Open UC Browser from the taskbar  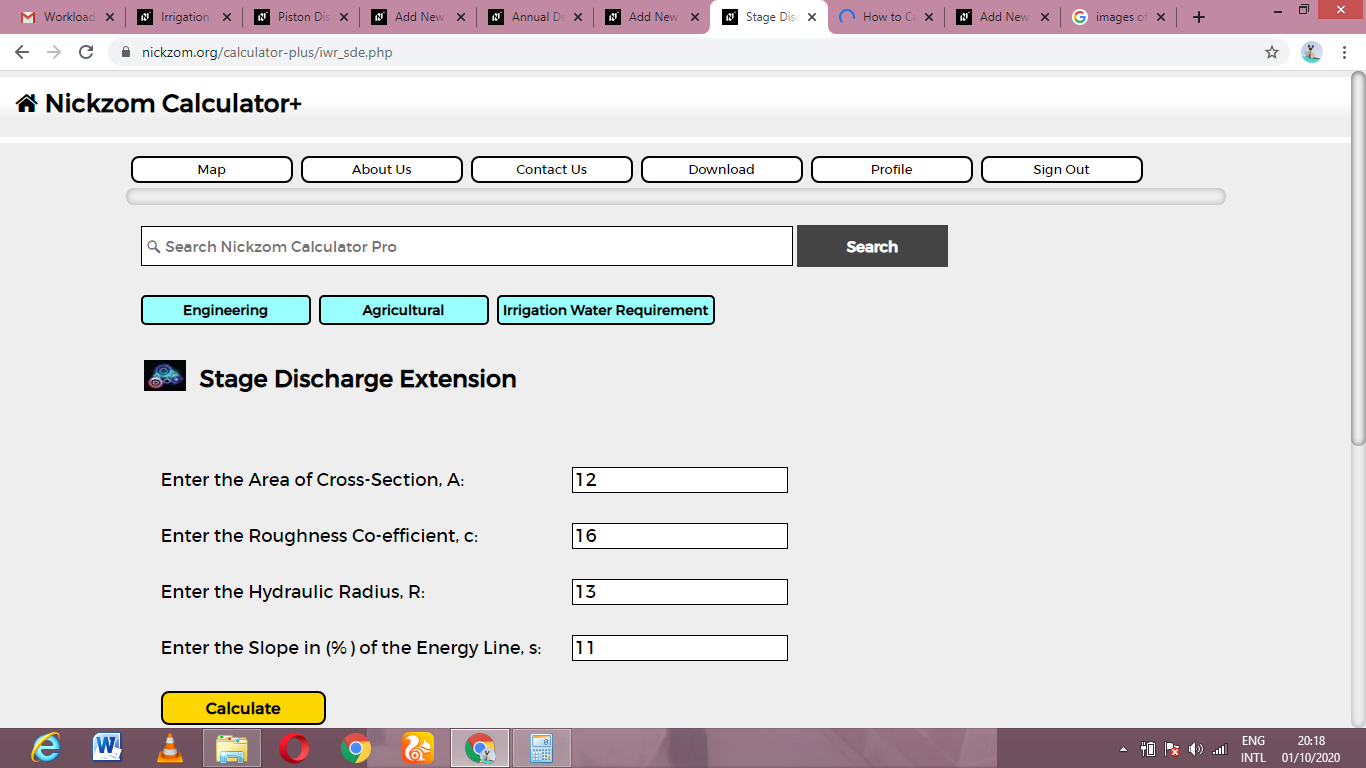[x=418, y=748]
